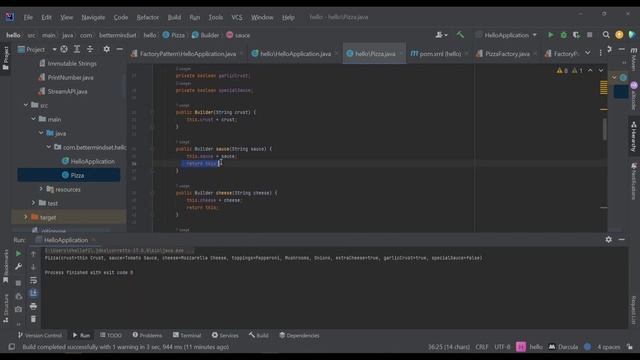Open the TODO tool window
The height and width of the screenshot is (360, 640).
pyautogui.click(x=111, y=335)
